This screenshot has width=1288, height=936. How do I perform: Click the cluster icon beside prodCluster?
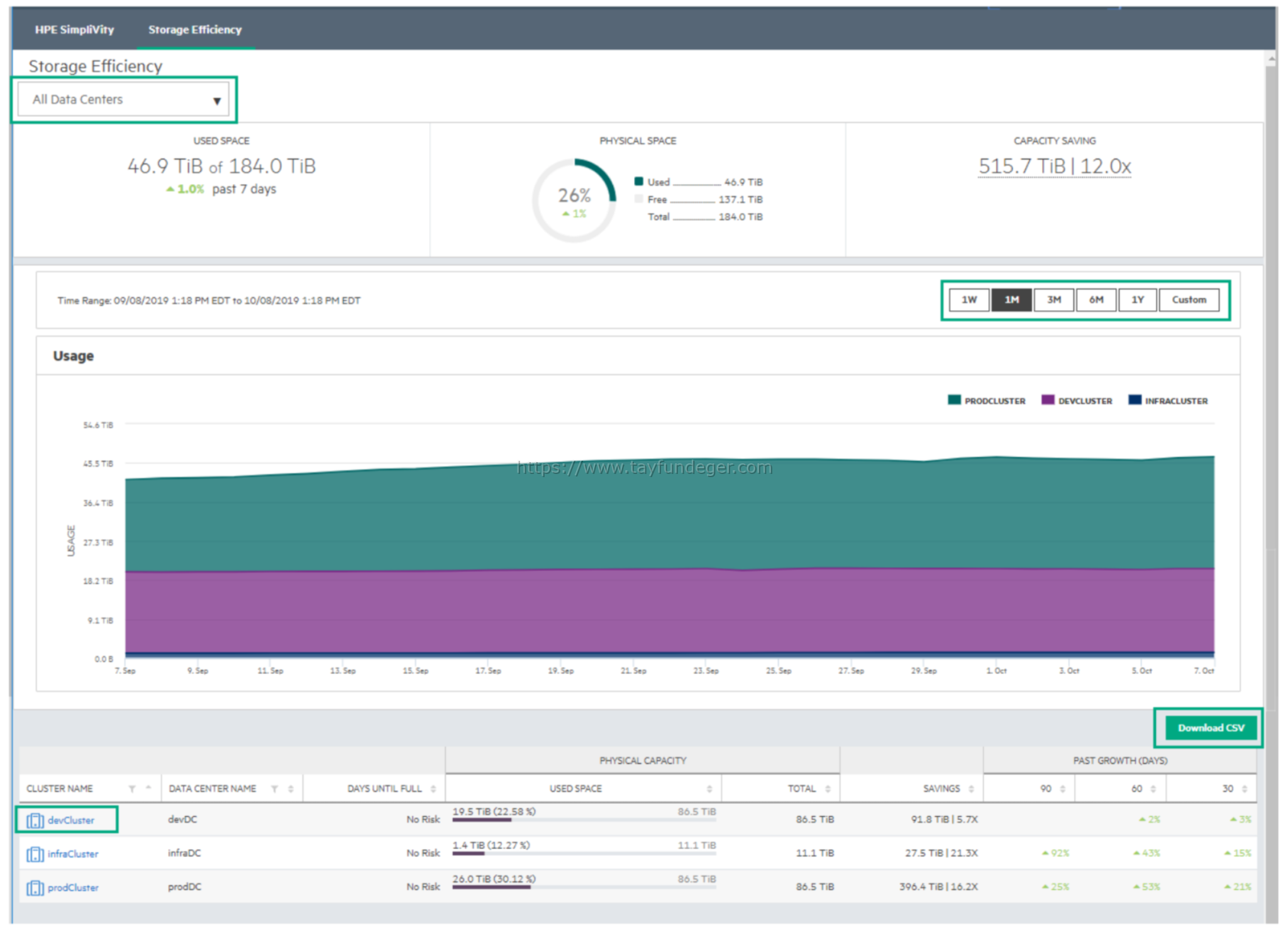pyautogui.click(x=35, y=888)
